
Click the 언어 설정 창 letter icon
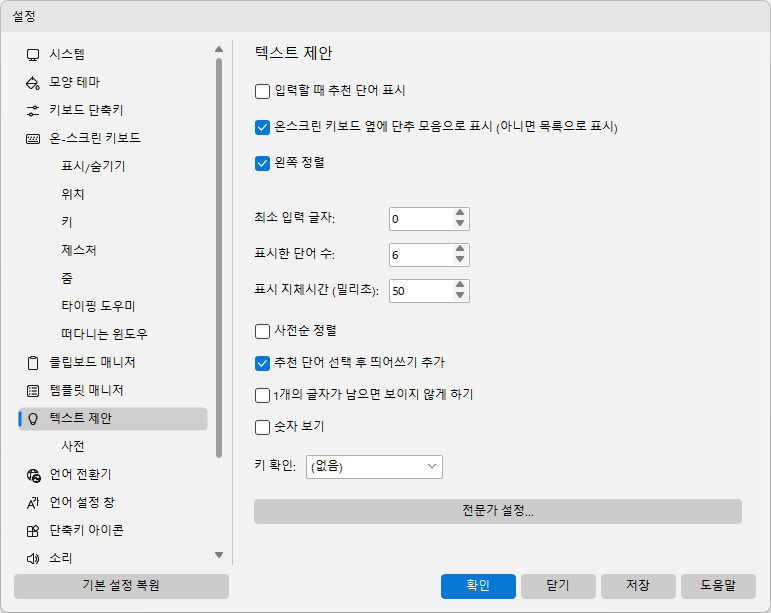(33, 503)
